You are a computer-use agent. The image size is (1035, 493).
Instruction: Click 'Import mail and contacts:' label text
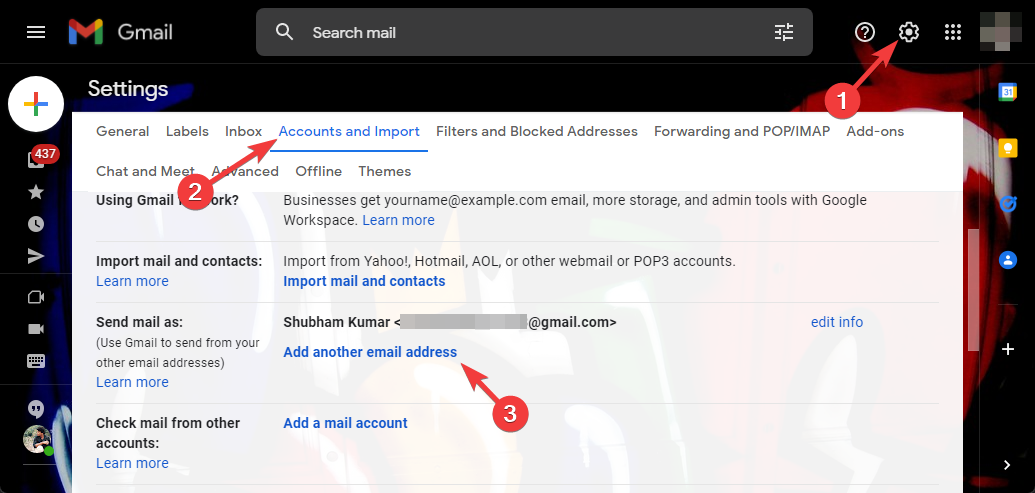pos(179,261)
